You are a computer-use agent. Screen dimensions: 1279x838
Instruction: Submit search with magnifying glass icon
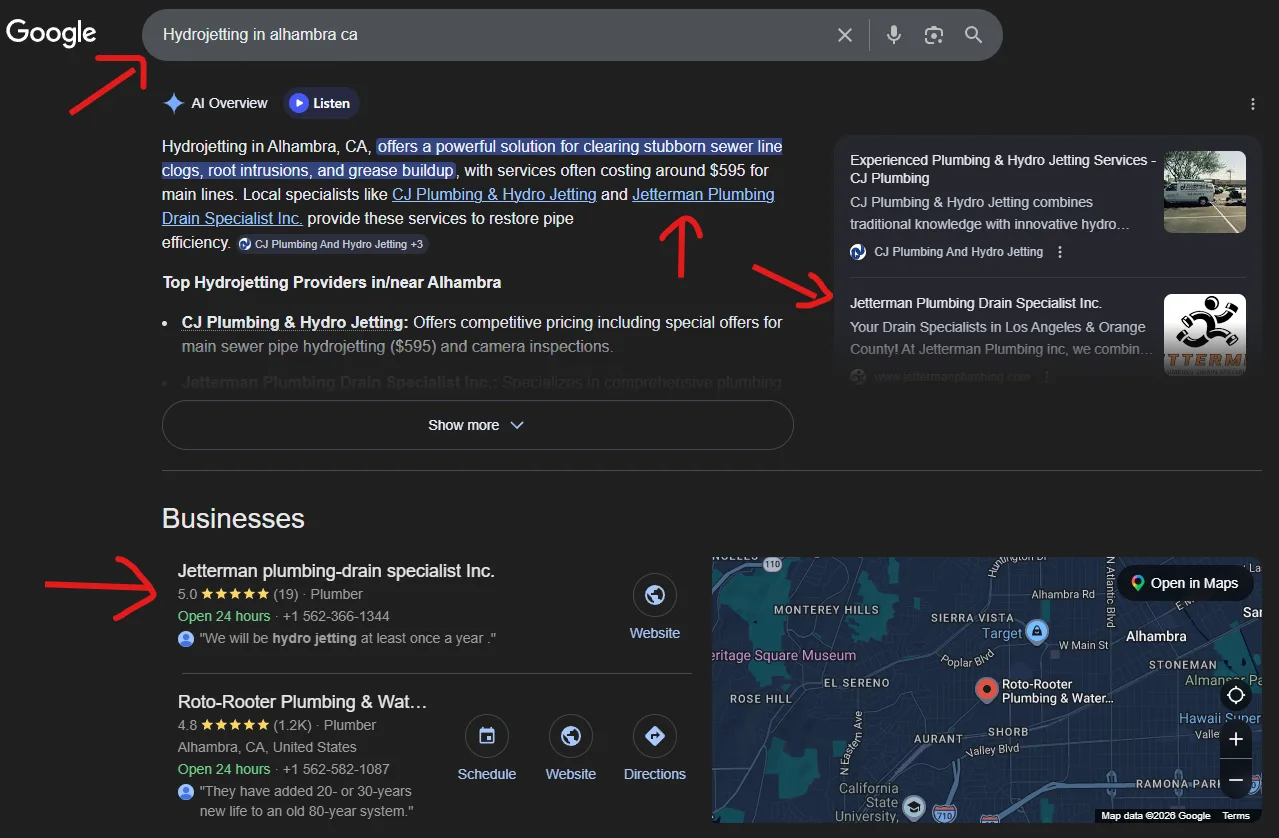[x=974, y=35]
